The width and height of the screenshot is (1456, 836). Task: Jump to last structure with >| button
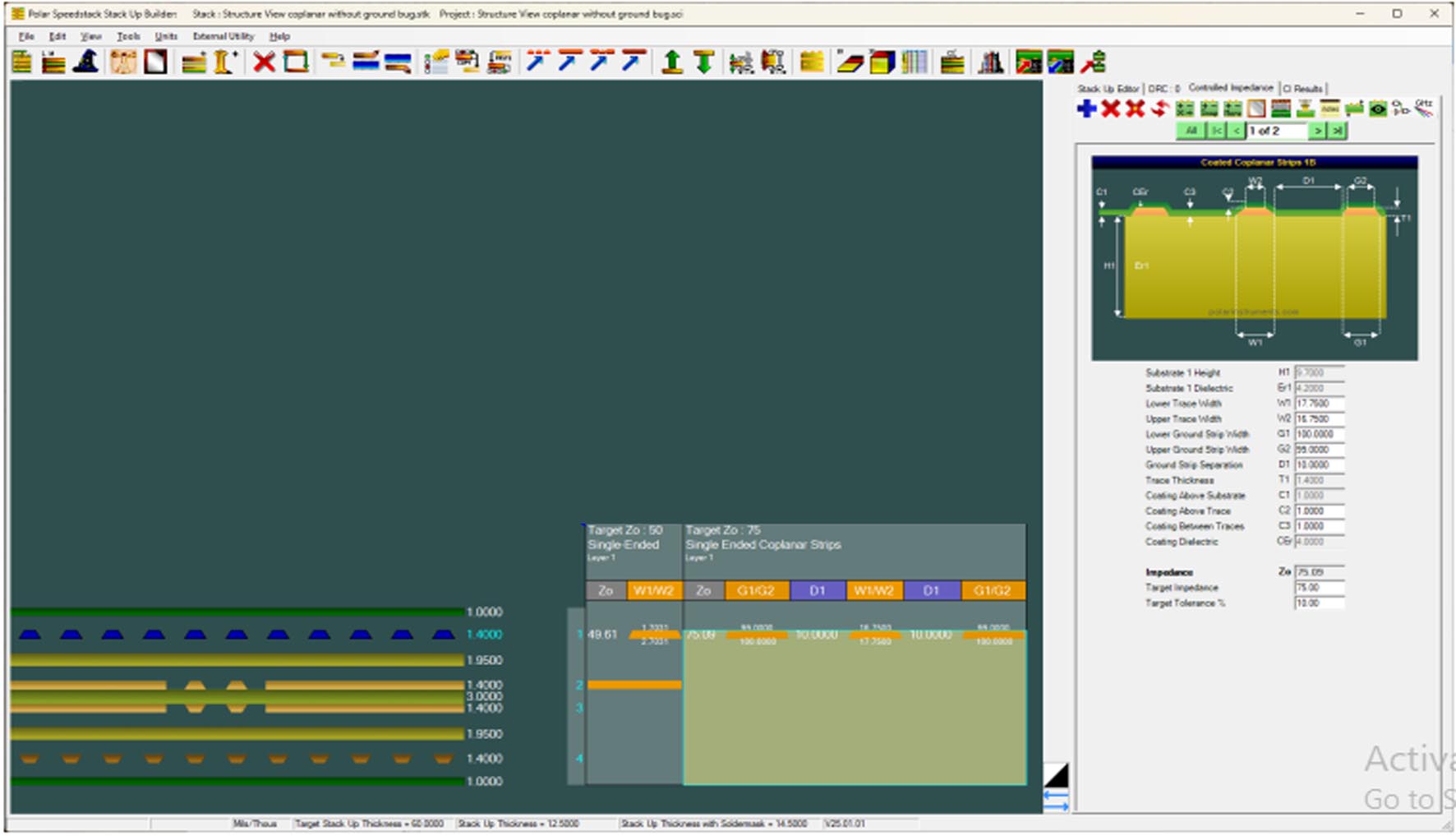(1337, 131)
